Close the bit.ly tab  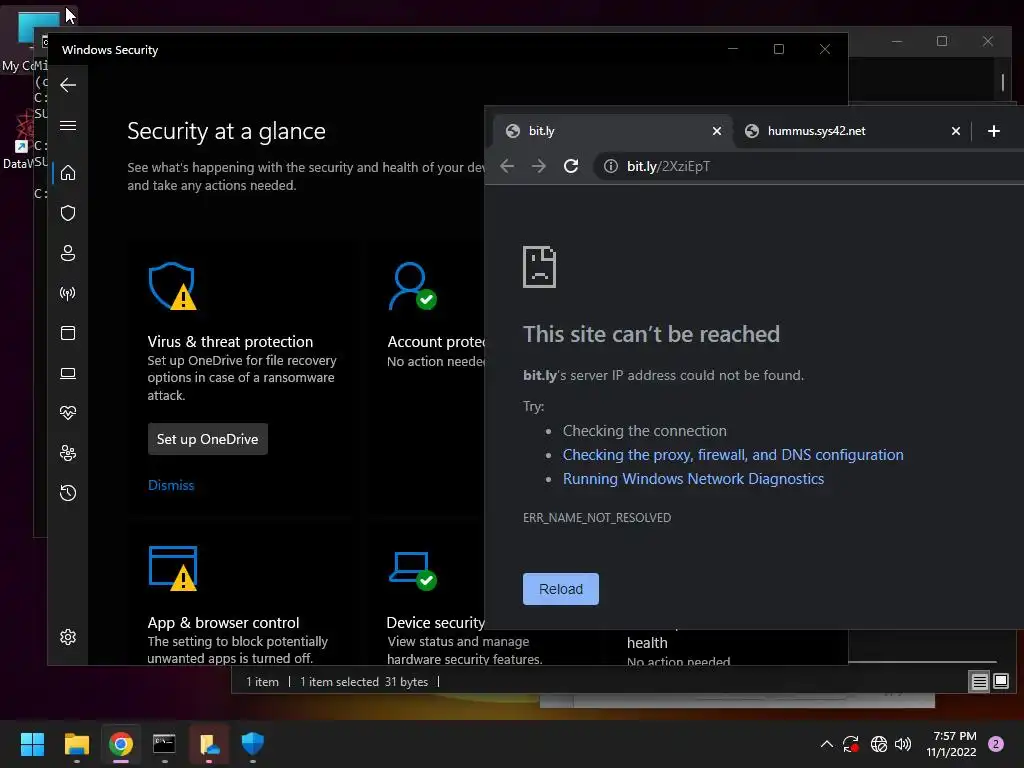click(x=717, y=131)
